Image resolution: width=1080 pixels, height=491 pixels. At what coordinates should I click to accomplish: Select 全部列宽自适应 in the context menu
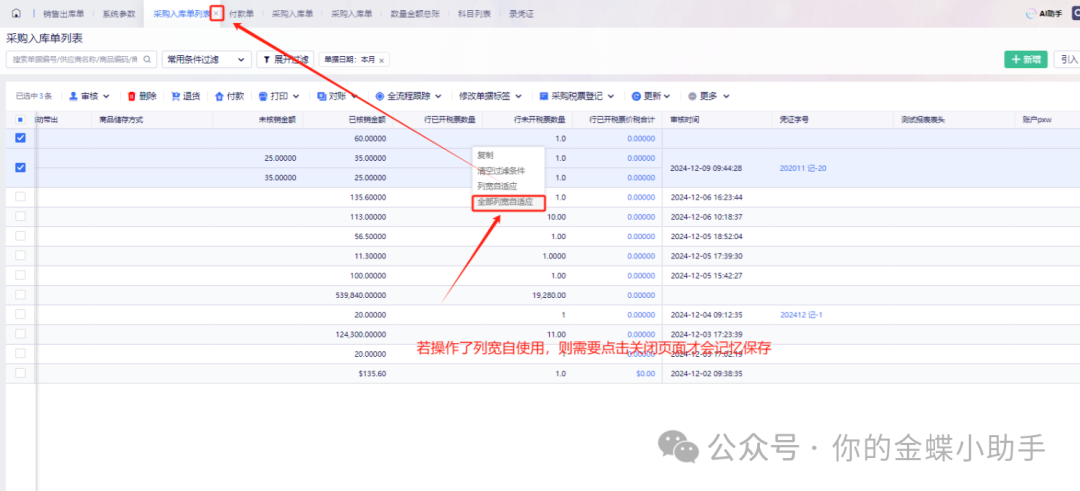pyautogui.click(x=505, y=202)
